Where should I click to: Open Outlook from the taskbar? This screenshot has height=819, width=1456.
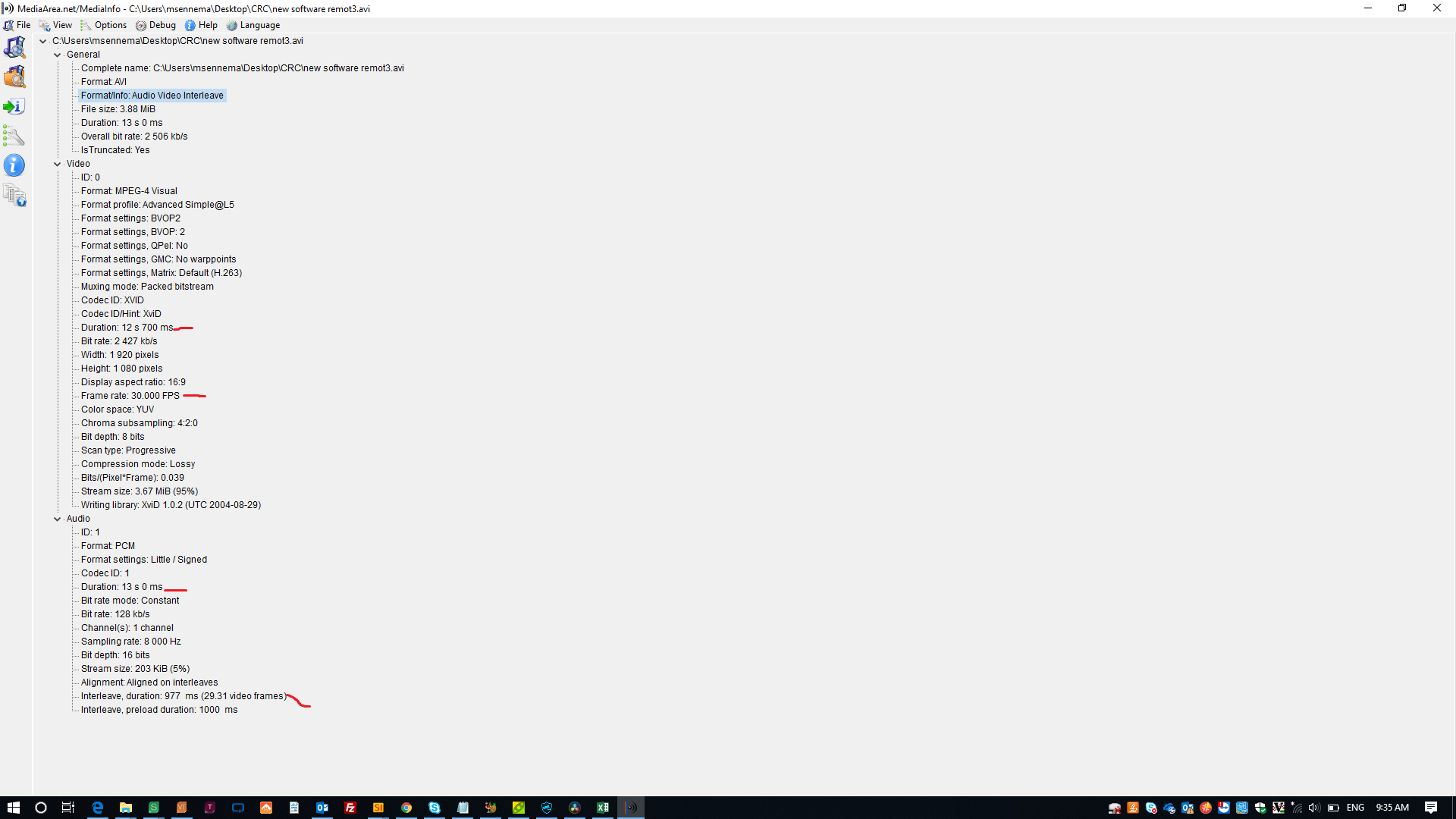322,808
